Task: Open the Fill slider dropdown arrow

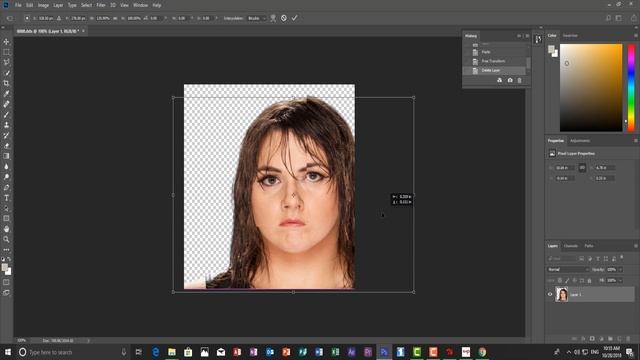Action: pyautogui.click(x=620, y=280)
